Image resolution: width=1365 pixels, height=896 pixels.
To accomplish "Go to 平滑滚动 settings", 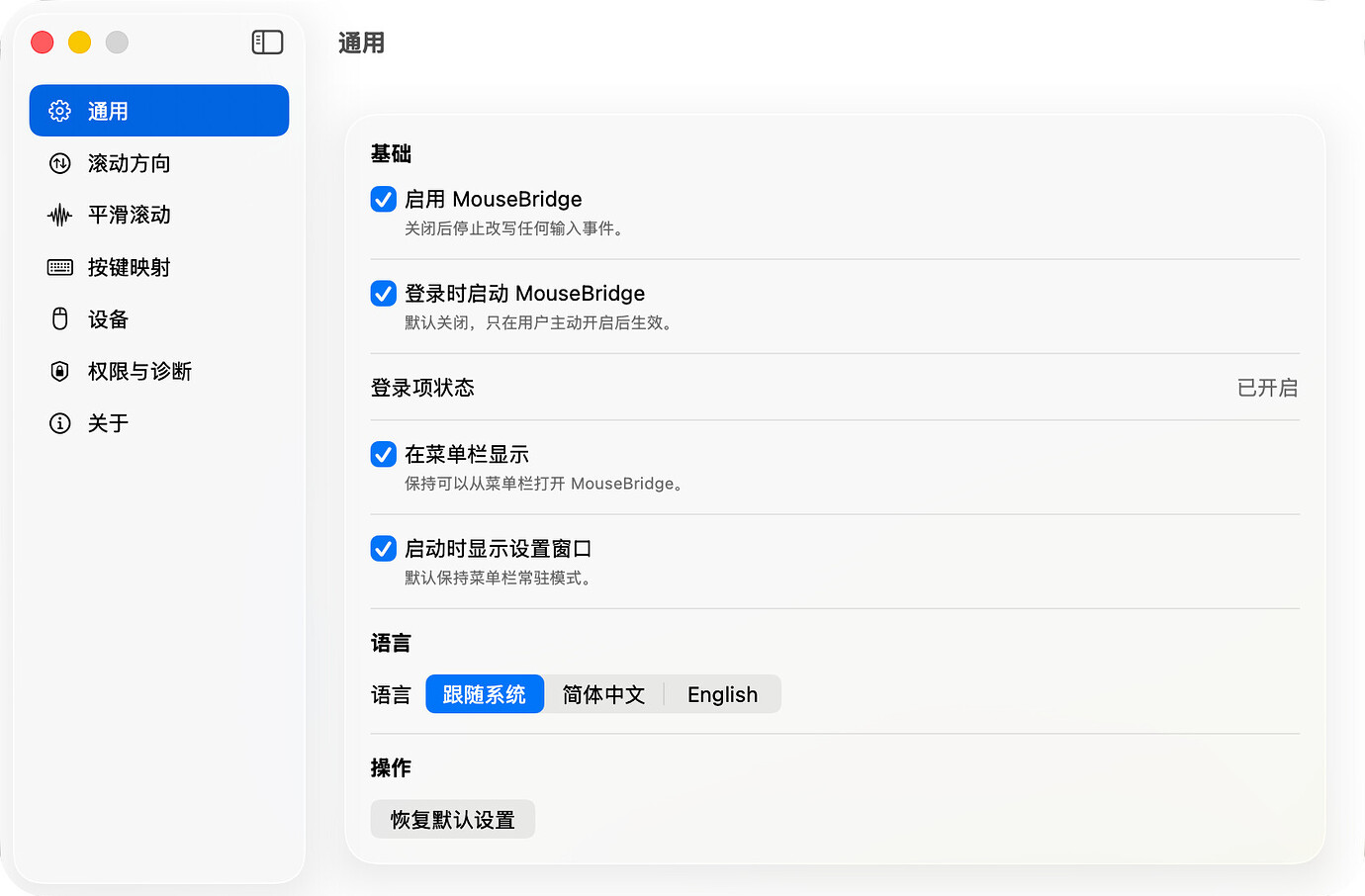I will pos(159,215).
